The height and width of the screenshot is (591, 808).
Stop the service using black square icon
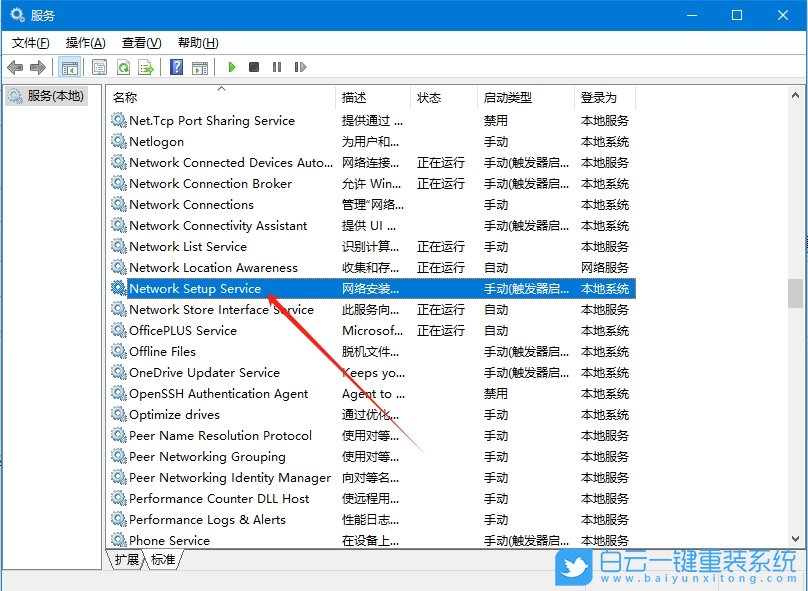(256, 67)
